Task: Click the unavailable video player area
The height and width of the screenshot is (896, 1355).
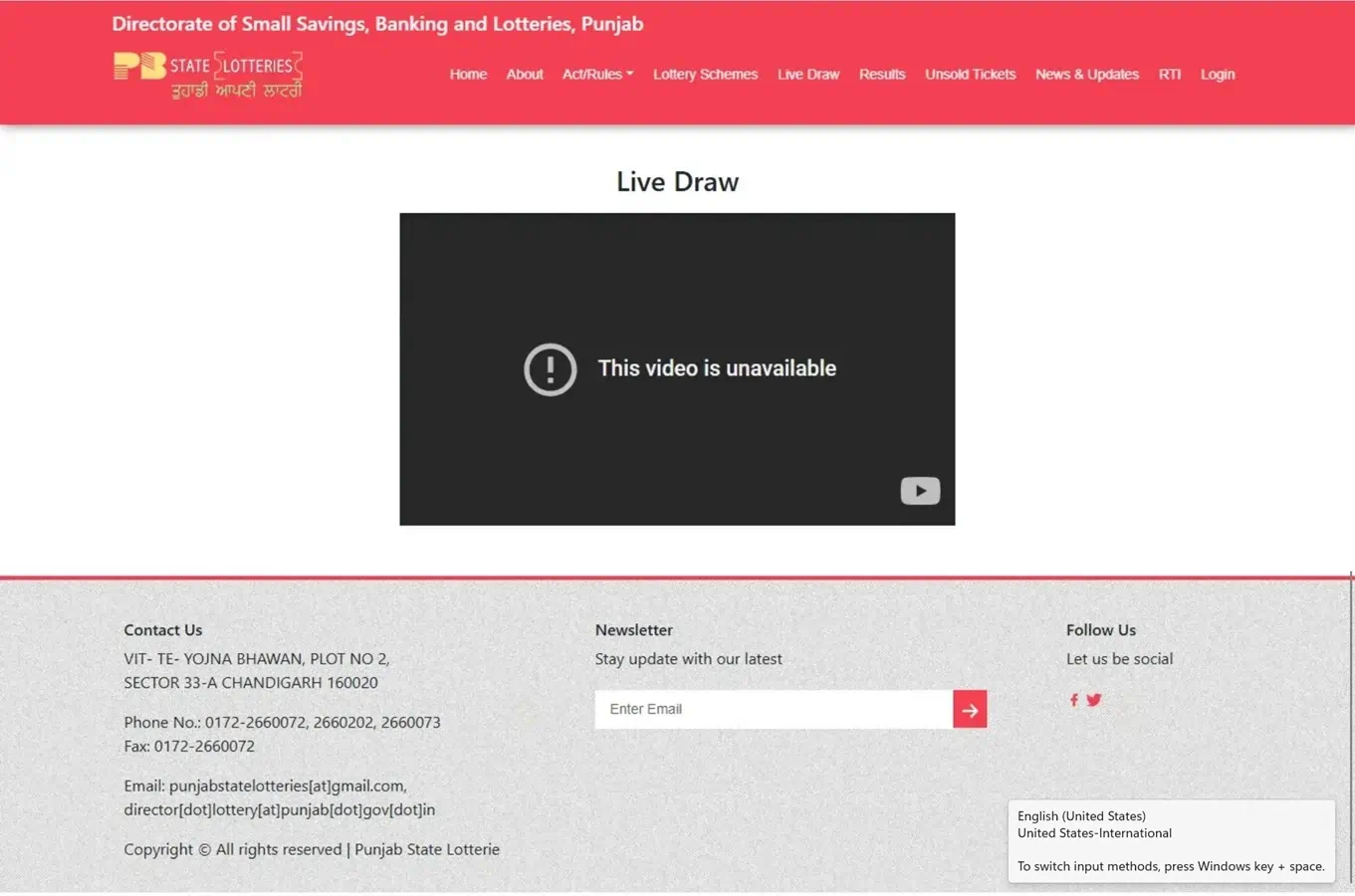Action: click(x=677, y=438)
